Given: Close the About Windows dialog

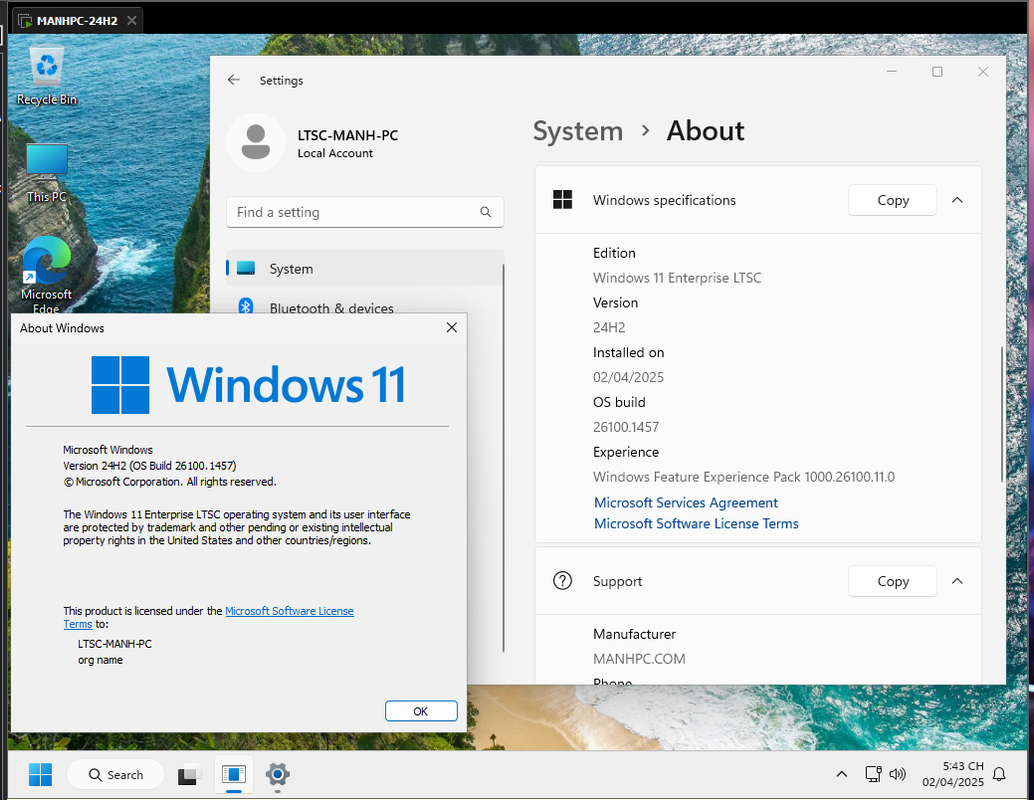Looking at the screenshot, I should click(452, 327).
